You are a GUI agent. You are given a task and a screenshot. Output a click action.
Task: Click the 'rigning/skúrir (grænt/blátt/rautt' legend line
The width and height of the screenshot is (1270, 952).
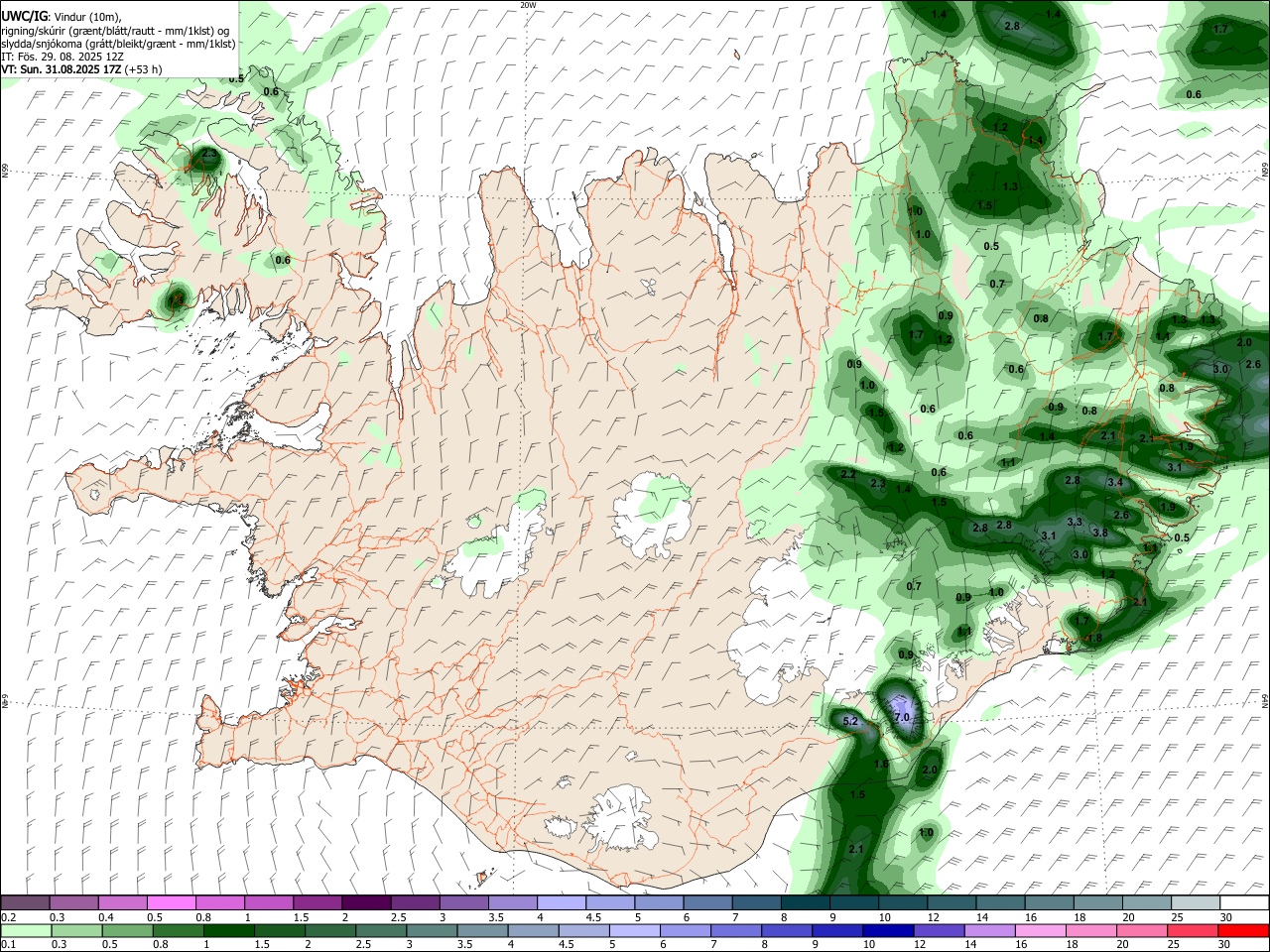(114, 31)
